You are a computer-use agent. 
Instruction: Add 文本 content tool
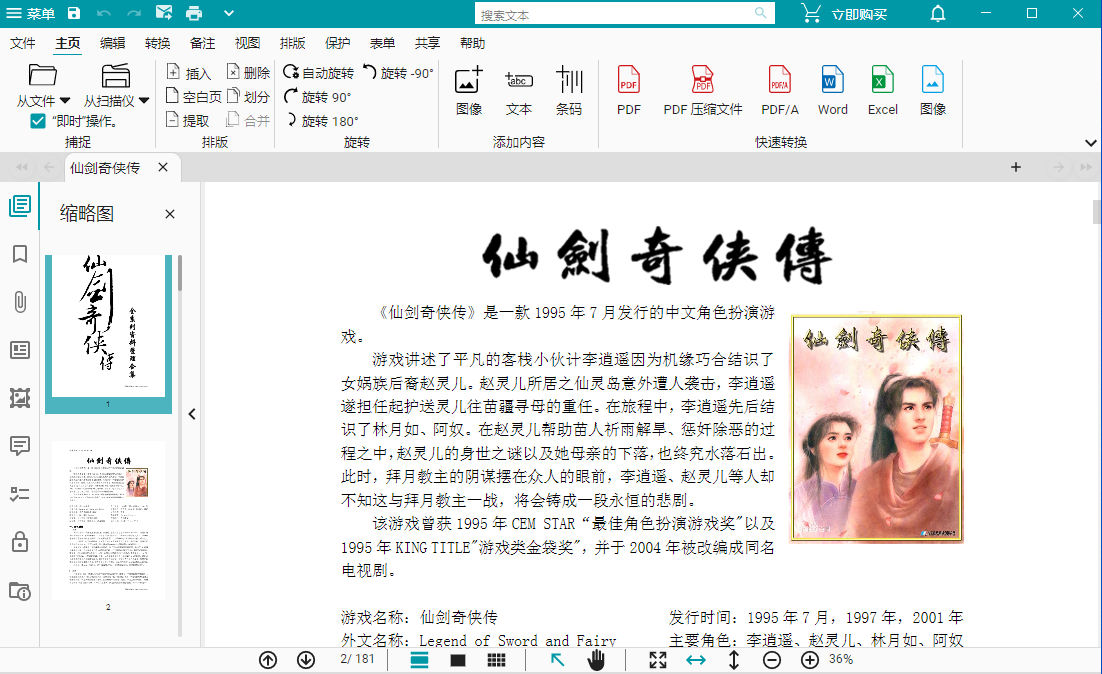[519, 91]
